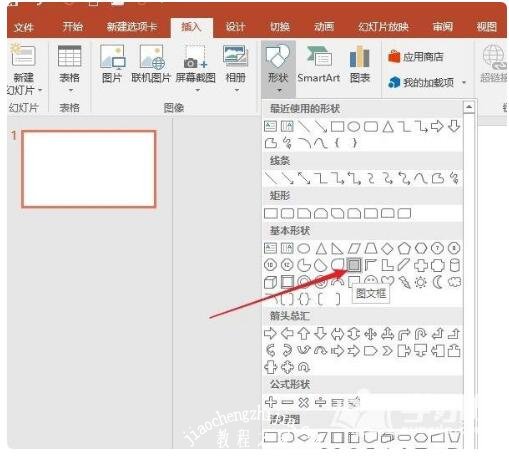Screen dimensions: 509x457
Task: Choose the Quad Arrow in block arrows
Action: coord(370,333)
